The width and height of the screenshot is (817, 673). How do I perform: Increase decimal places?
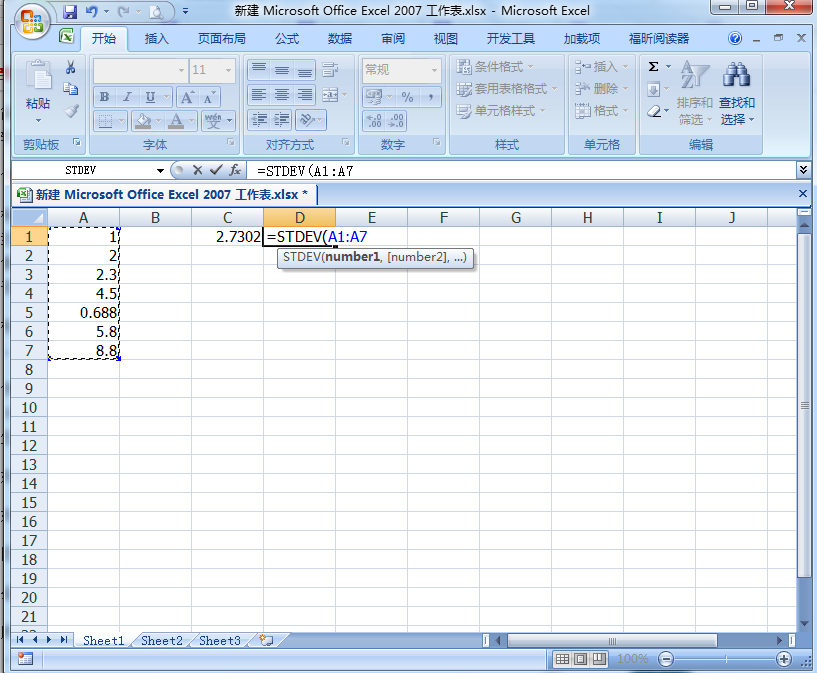[374, 121]
